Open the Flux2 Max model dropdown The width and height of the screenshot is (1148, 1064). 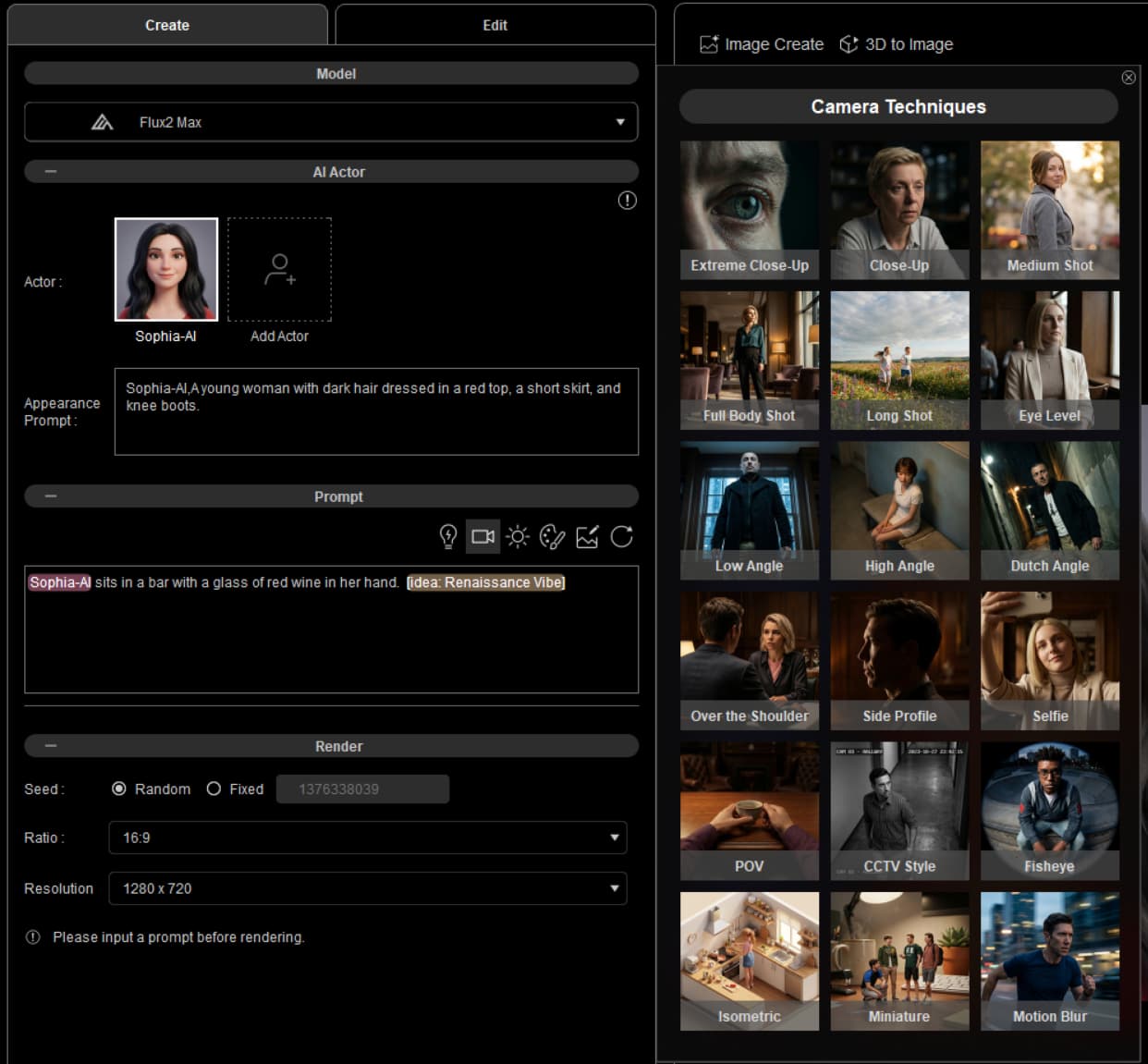click(331, 122)
